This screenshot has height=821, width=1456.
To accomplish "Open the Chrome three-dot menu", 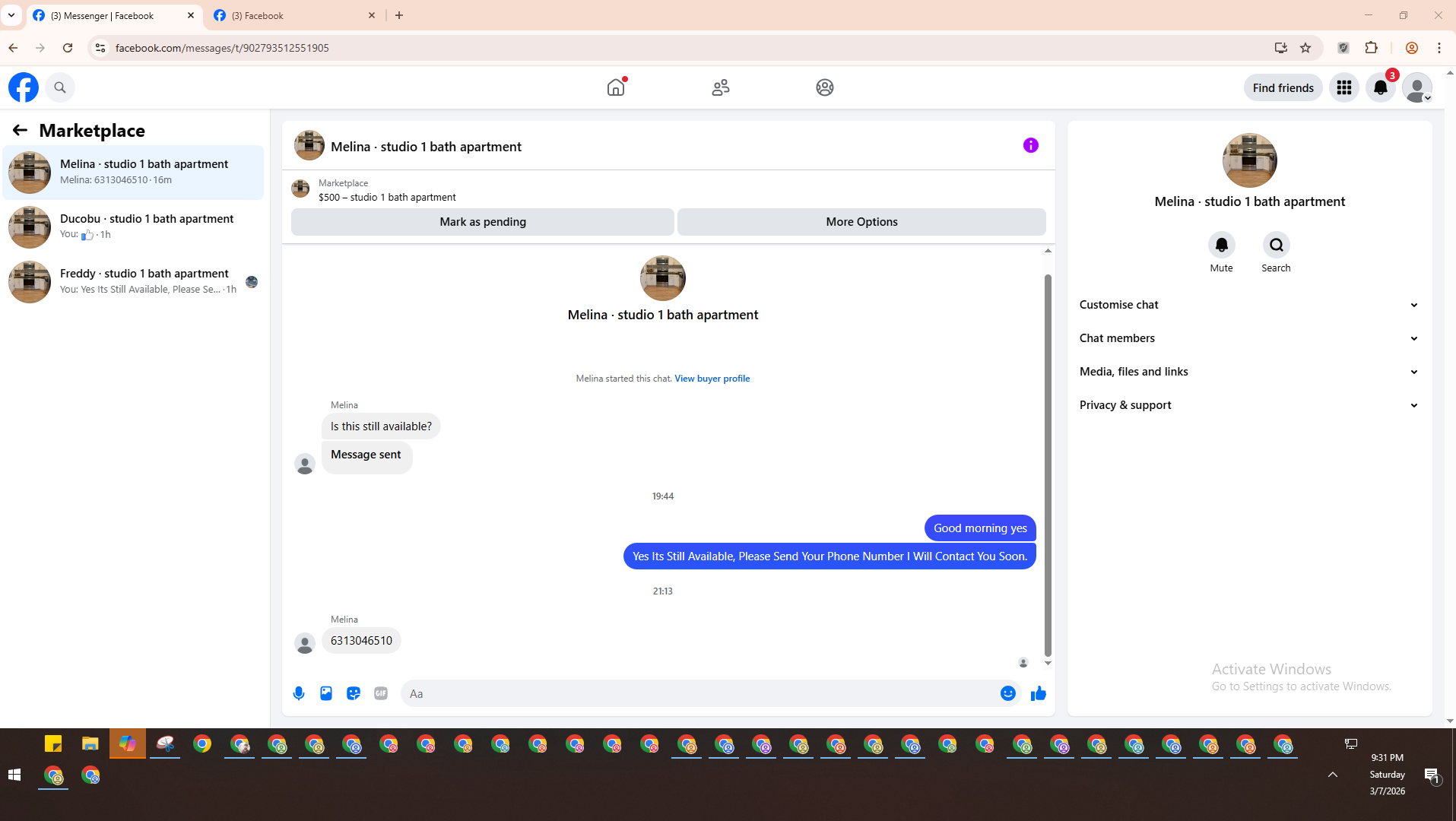I will click(1439, 48).
